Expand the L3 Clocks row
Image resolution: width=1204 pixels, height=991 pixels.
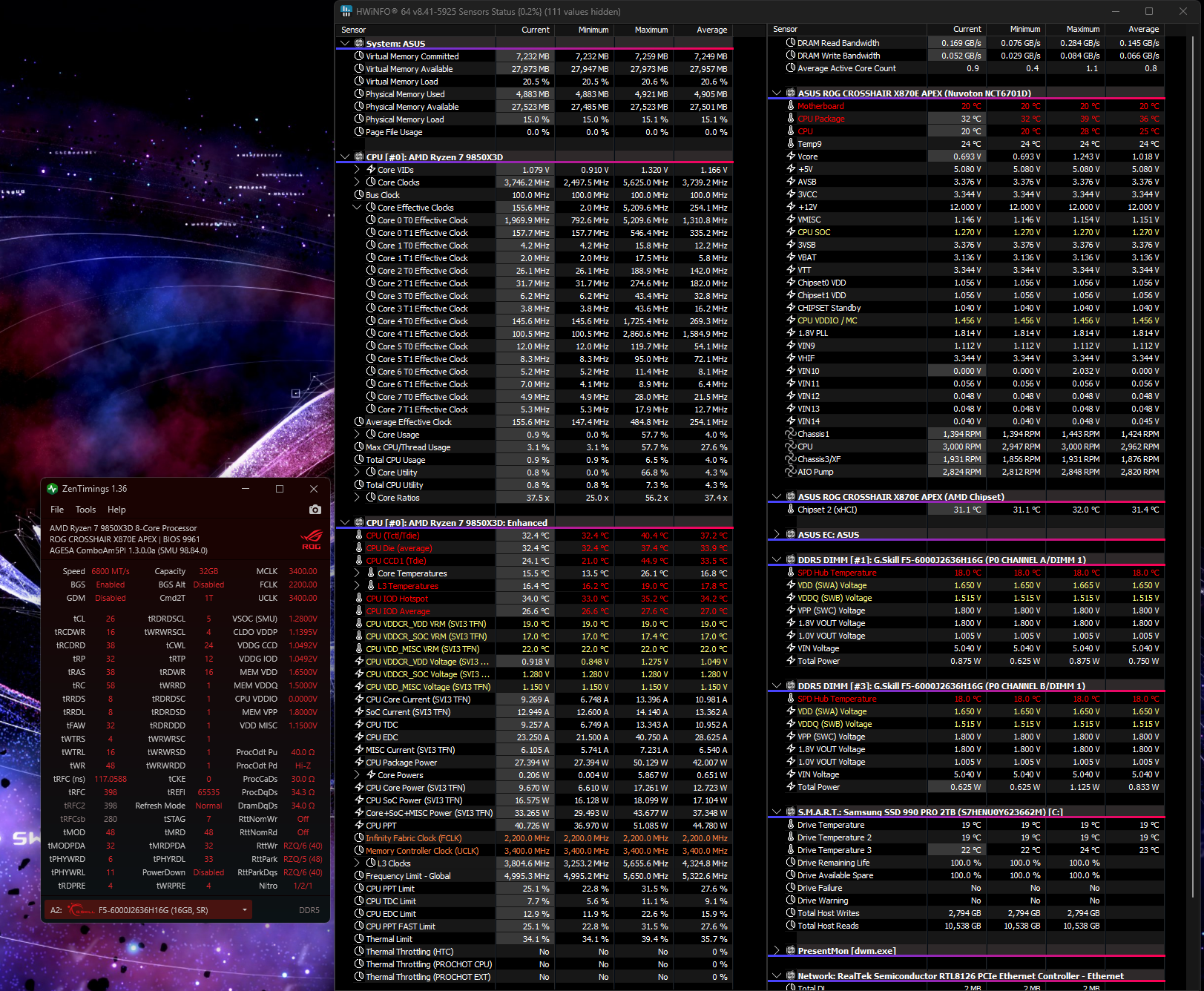point(357,863)
